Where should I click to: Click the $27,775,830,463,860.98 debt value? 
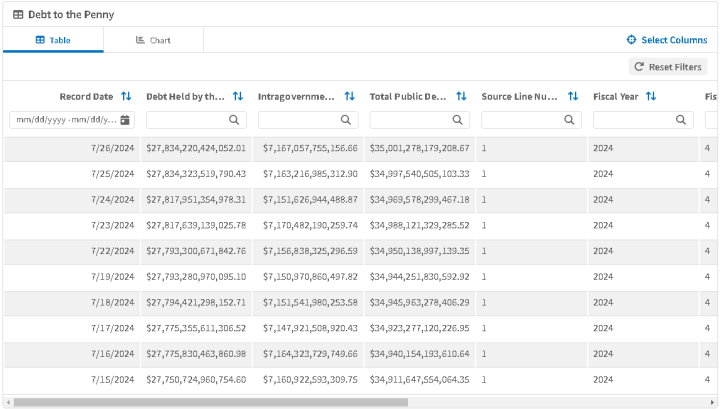point(196,354)
